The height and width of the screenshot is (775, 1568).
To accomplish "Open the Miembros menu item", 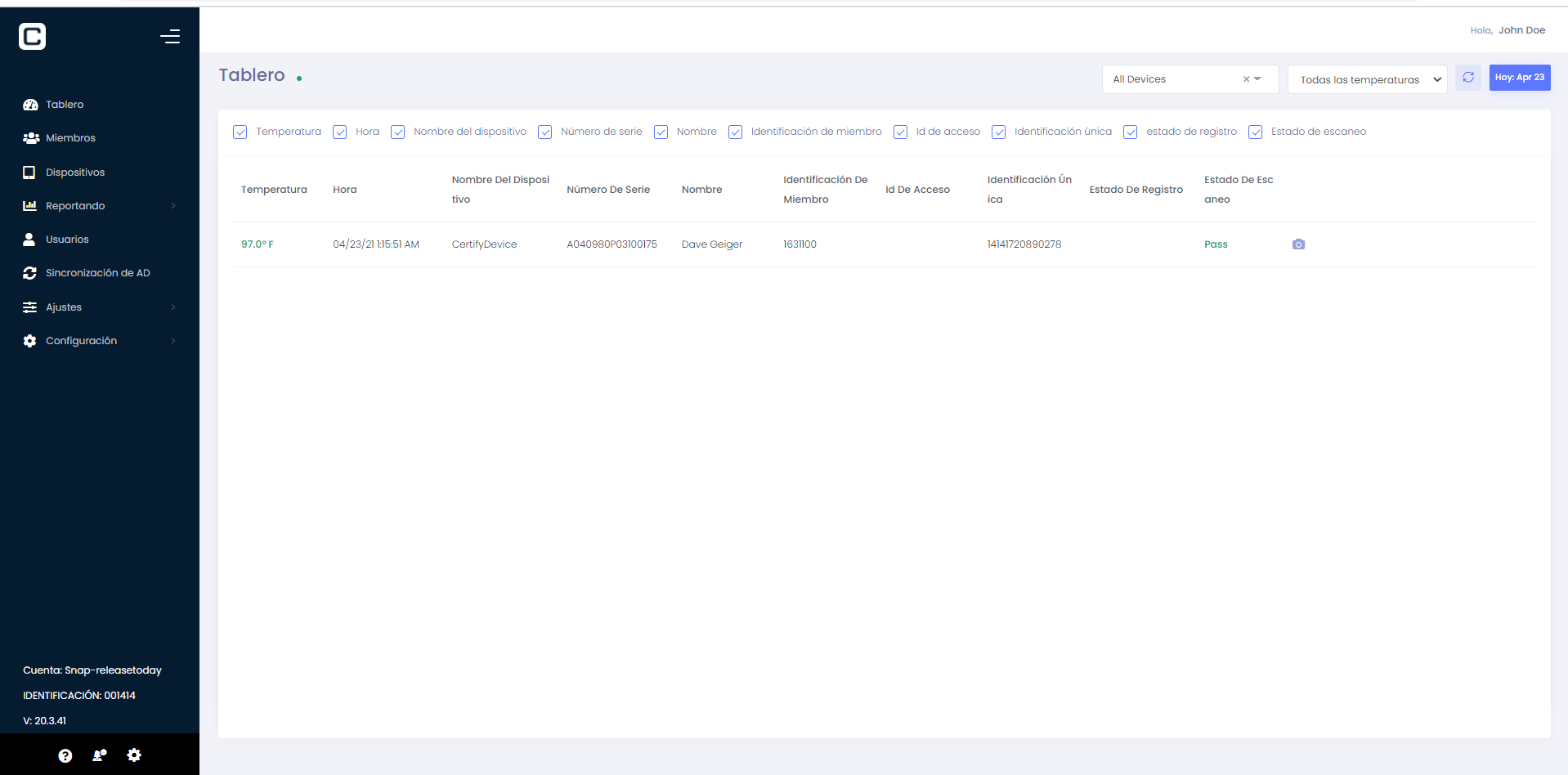I will 70,138.
